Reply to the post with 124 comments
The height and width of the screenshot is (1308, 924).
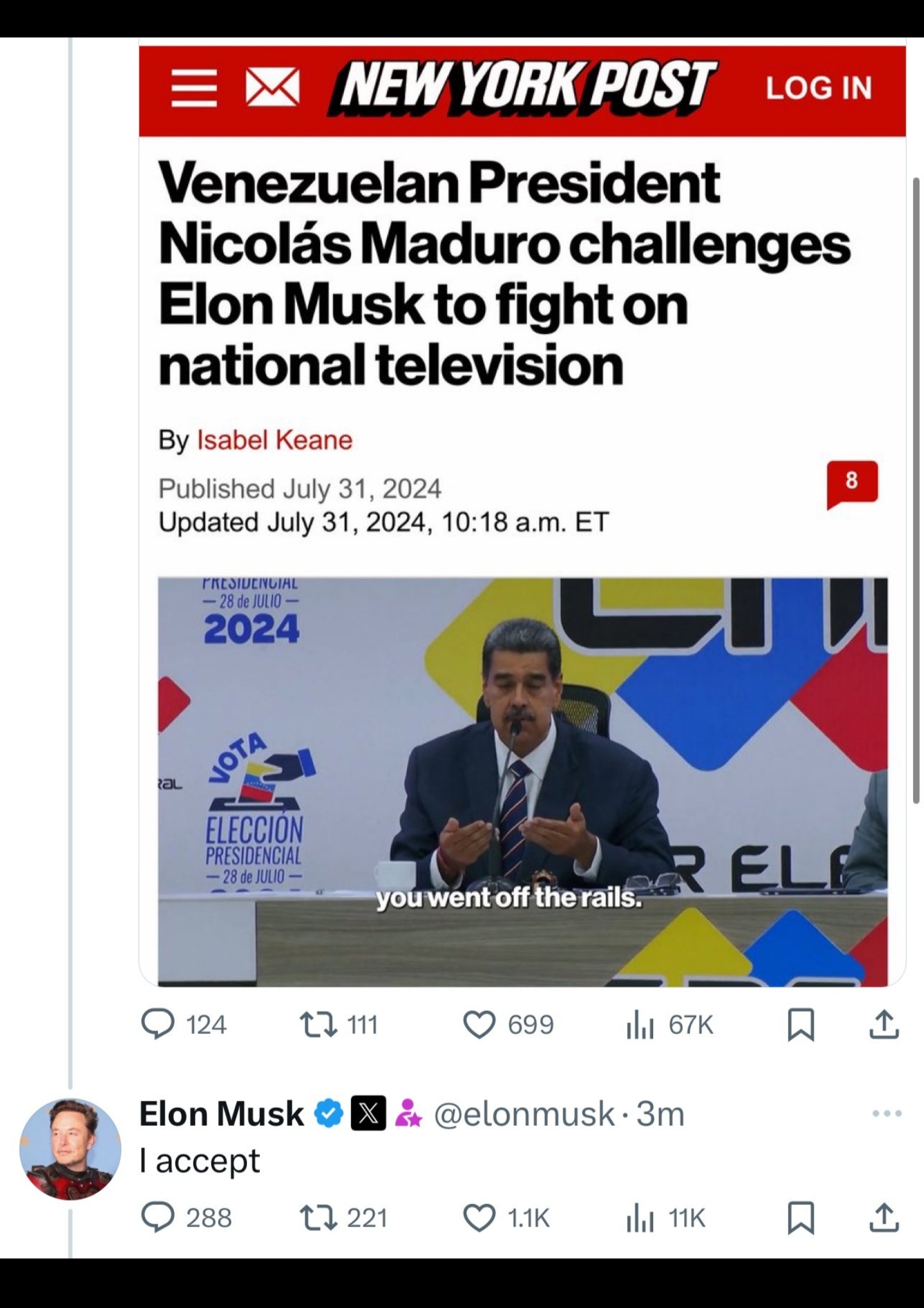(158, 1024)
